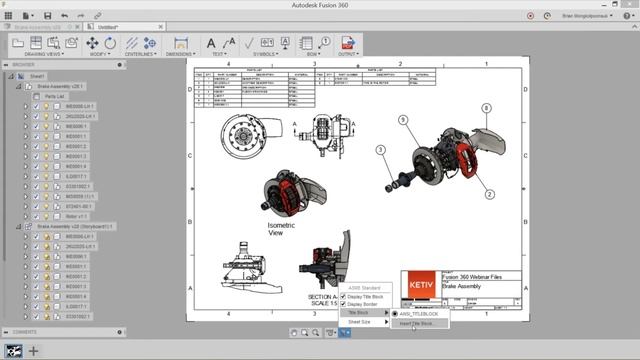
Task: Uncheck the checkbox on the Rotor v1:1 row
Action: tap(36, 217)
